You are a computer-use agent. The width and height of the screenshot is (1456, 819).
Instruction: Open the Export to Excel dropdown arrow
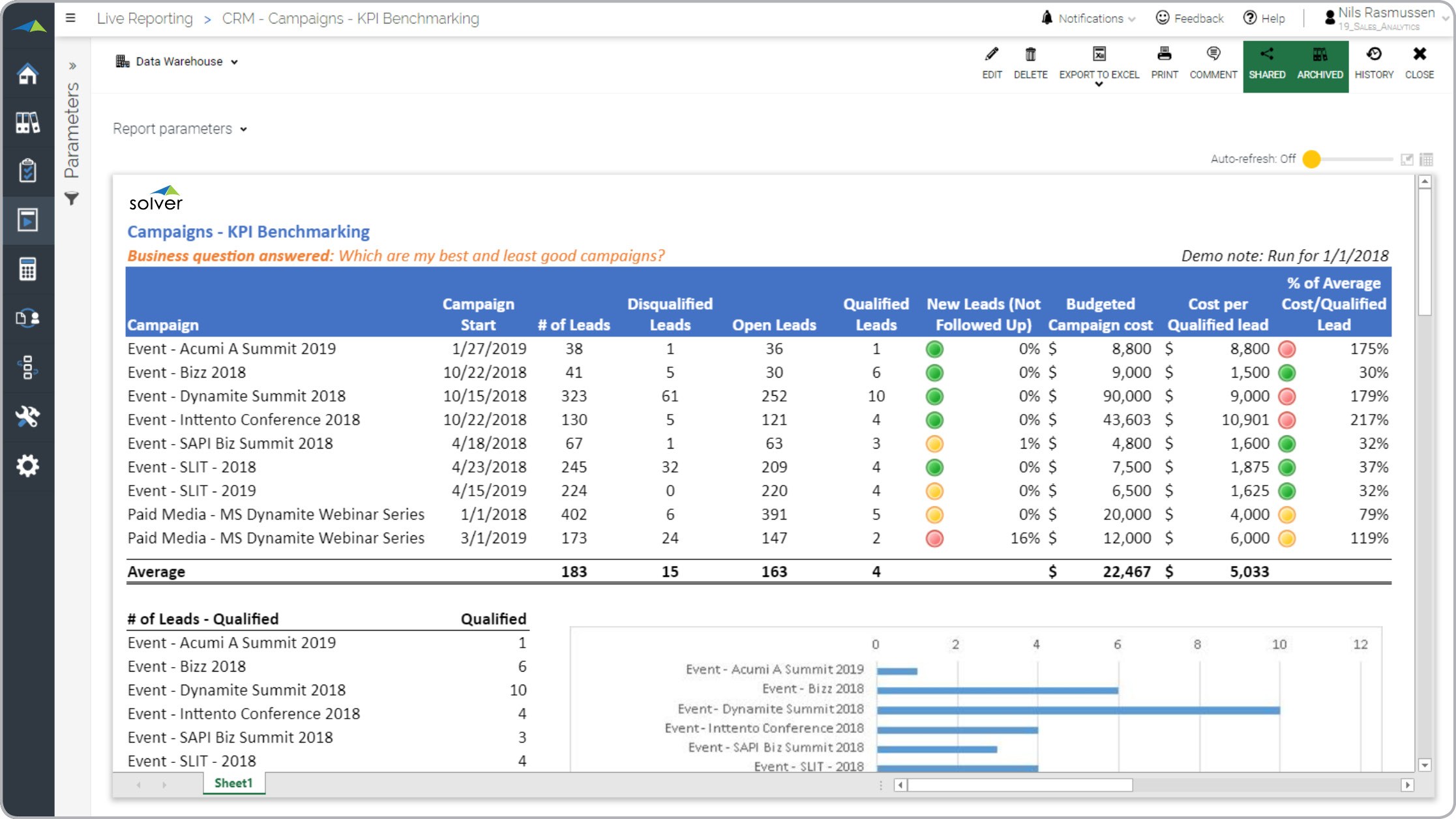click(x=1099, y=85)
